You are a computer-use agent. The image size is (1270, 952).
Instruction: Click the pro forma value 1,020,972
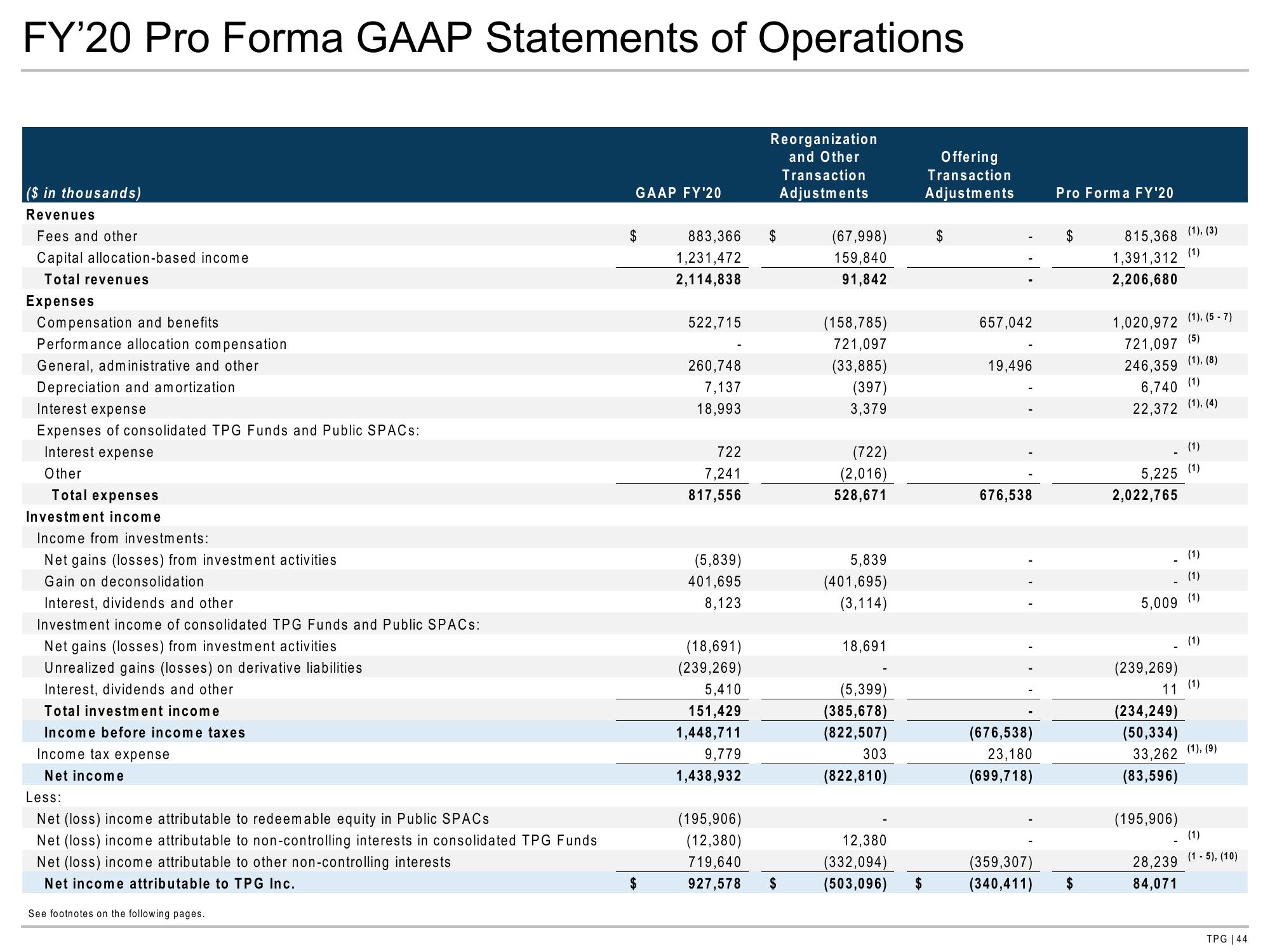pyautogui.click(x=1145, y=322)
